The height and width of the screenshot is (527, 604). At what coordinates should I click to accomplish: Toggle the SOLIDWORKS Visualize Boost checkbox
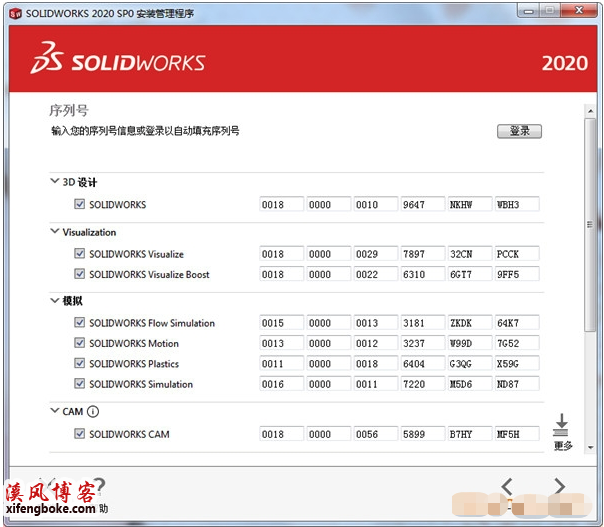click(79, 274)
